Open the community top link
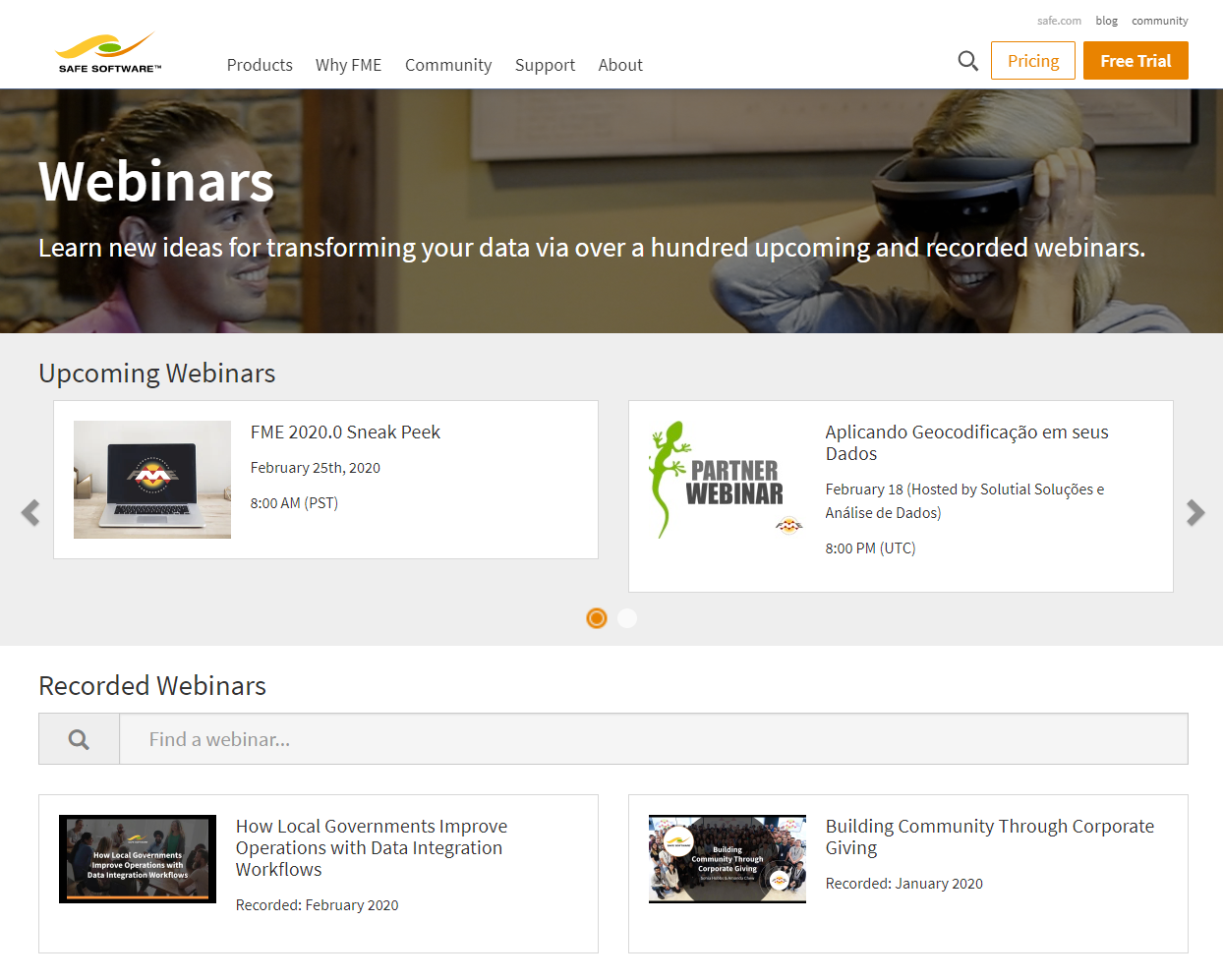 pos(1160,21)
